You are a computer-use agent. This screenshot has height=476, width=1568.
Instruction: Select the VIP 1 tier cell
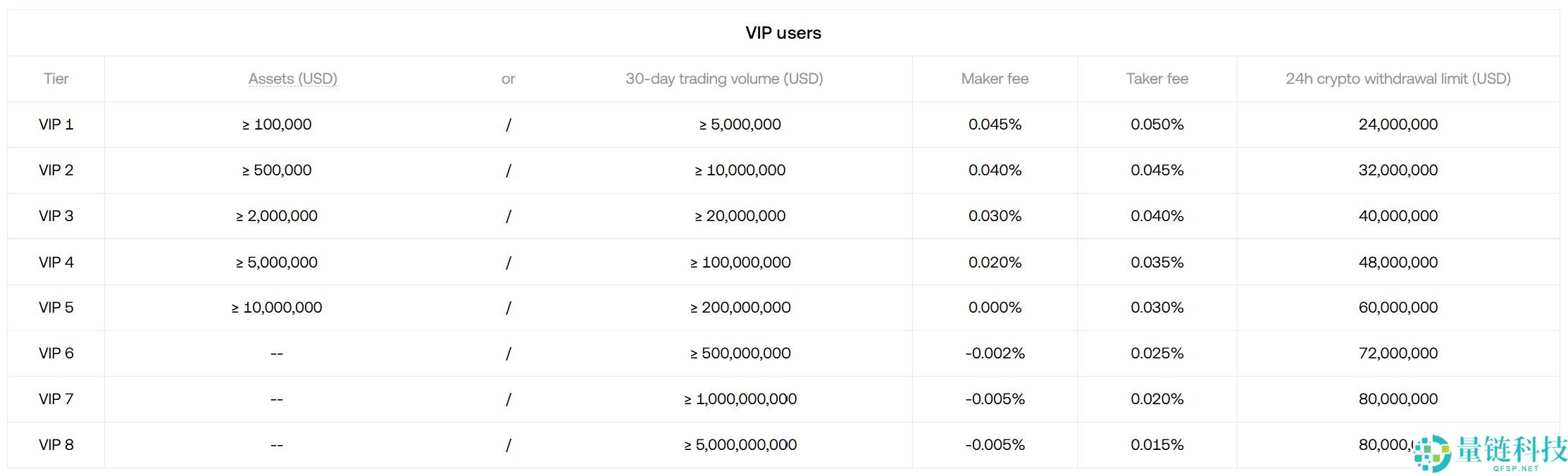pos(56,125)
